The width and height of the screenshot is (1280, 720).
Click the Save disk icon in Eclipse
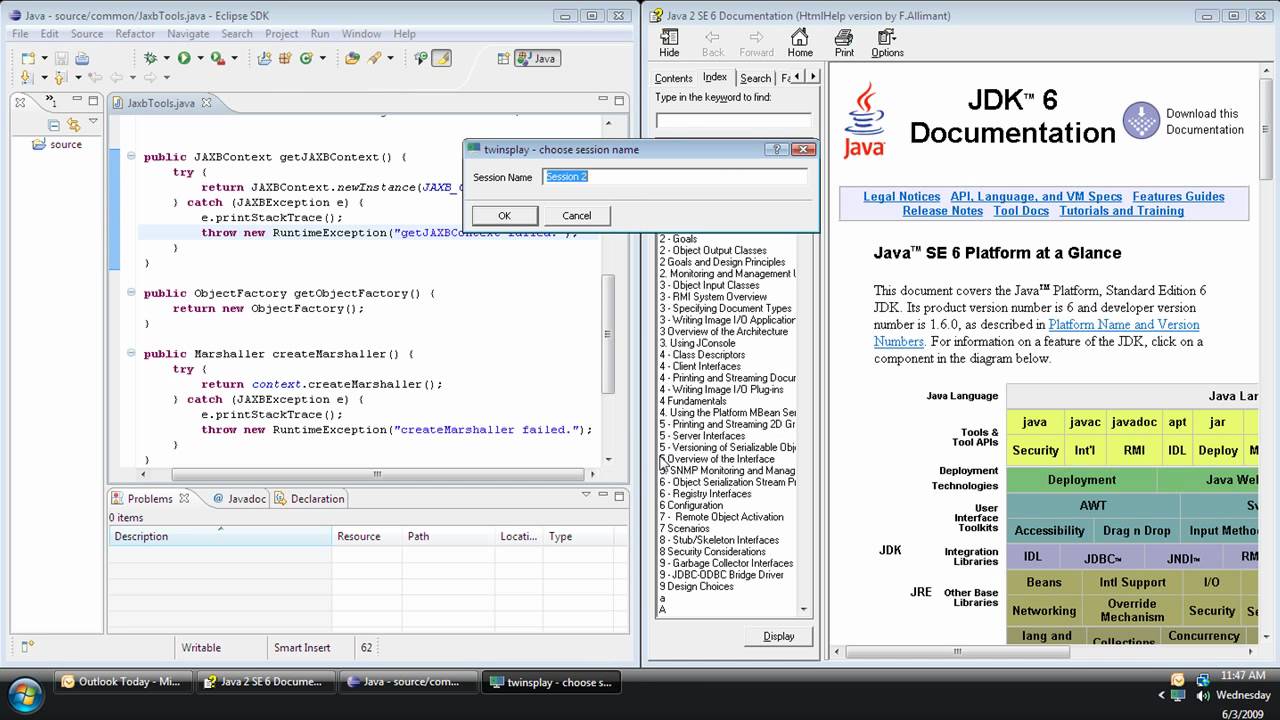pyautogui.click(x=61, y=58)
